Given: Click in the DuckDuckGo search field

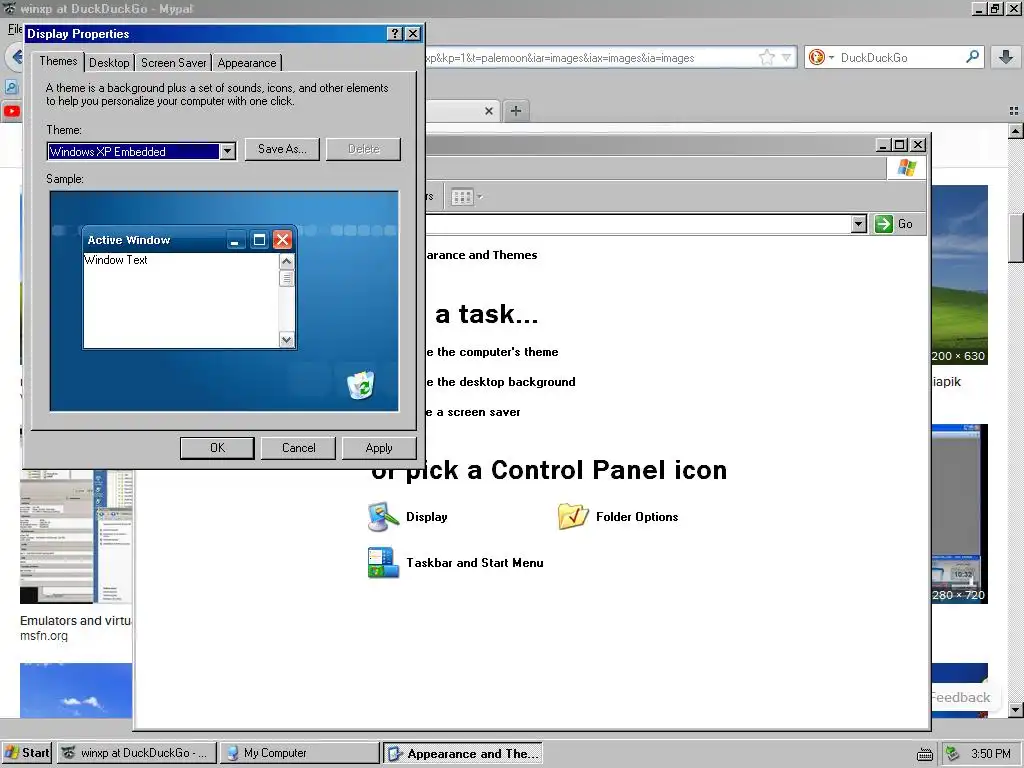Looking at the screenshot, I should coord(901,57).
